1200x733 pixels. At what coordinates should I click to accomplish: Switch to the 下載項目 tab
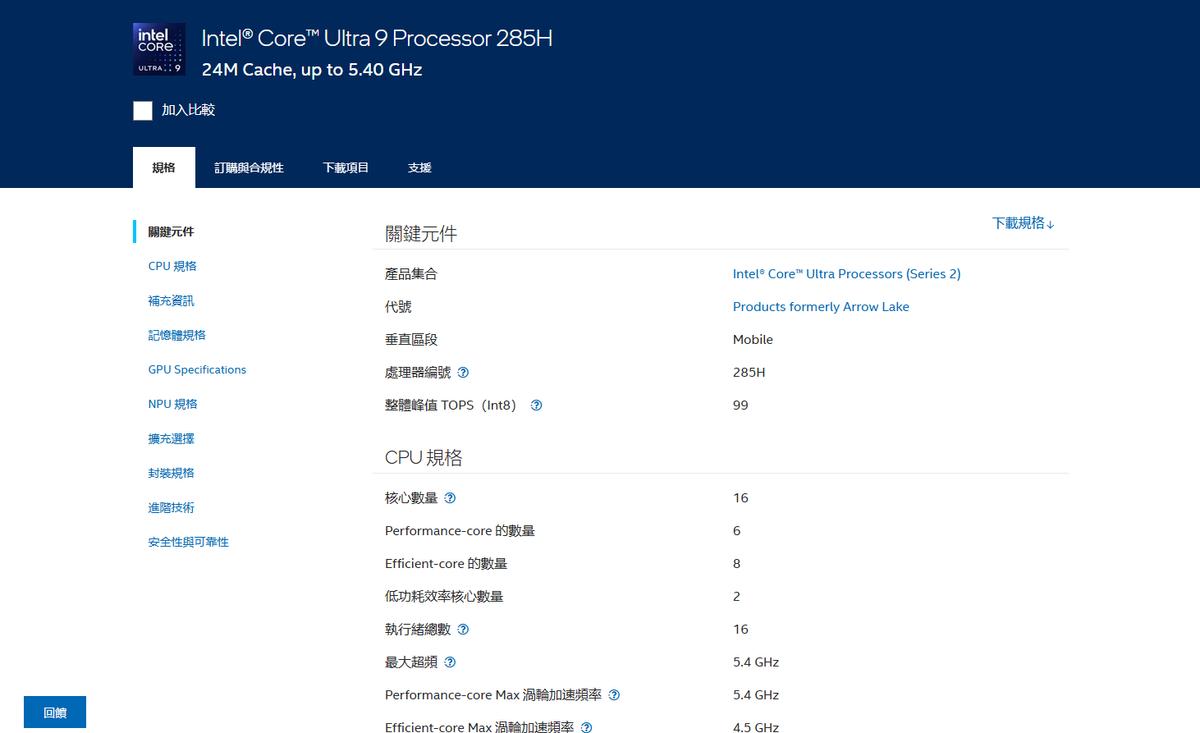coord(346,168)
